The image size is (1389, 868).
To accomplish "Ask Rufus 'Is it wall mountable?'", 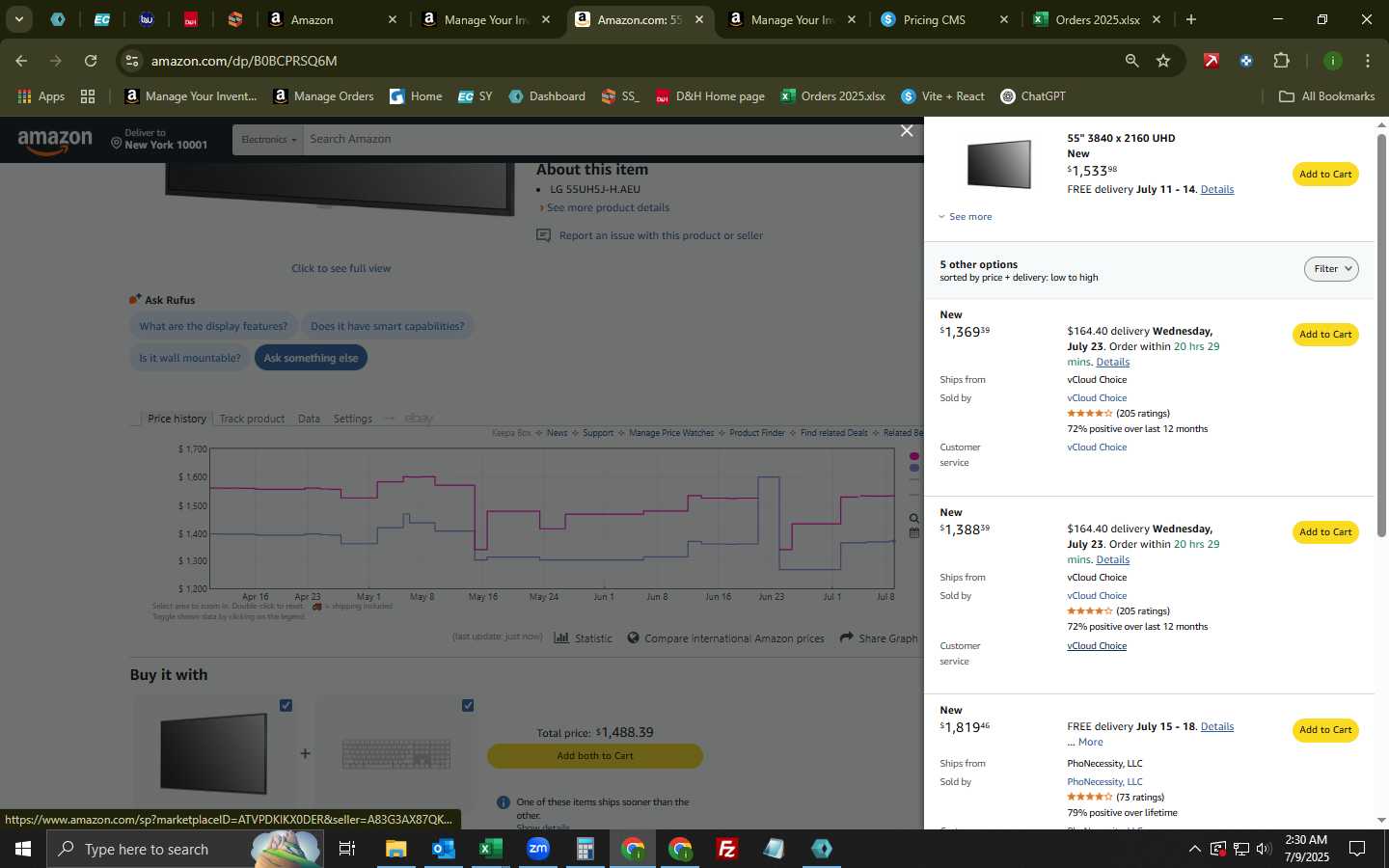I will click(189, 358).
